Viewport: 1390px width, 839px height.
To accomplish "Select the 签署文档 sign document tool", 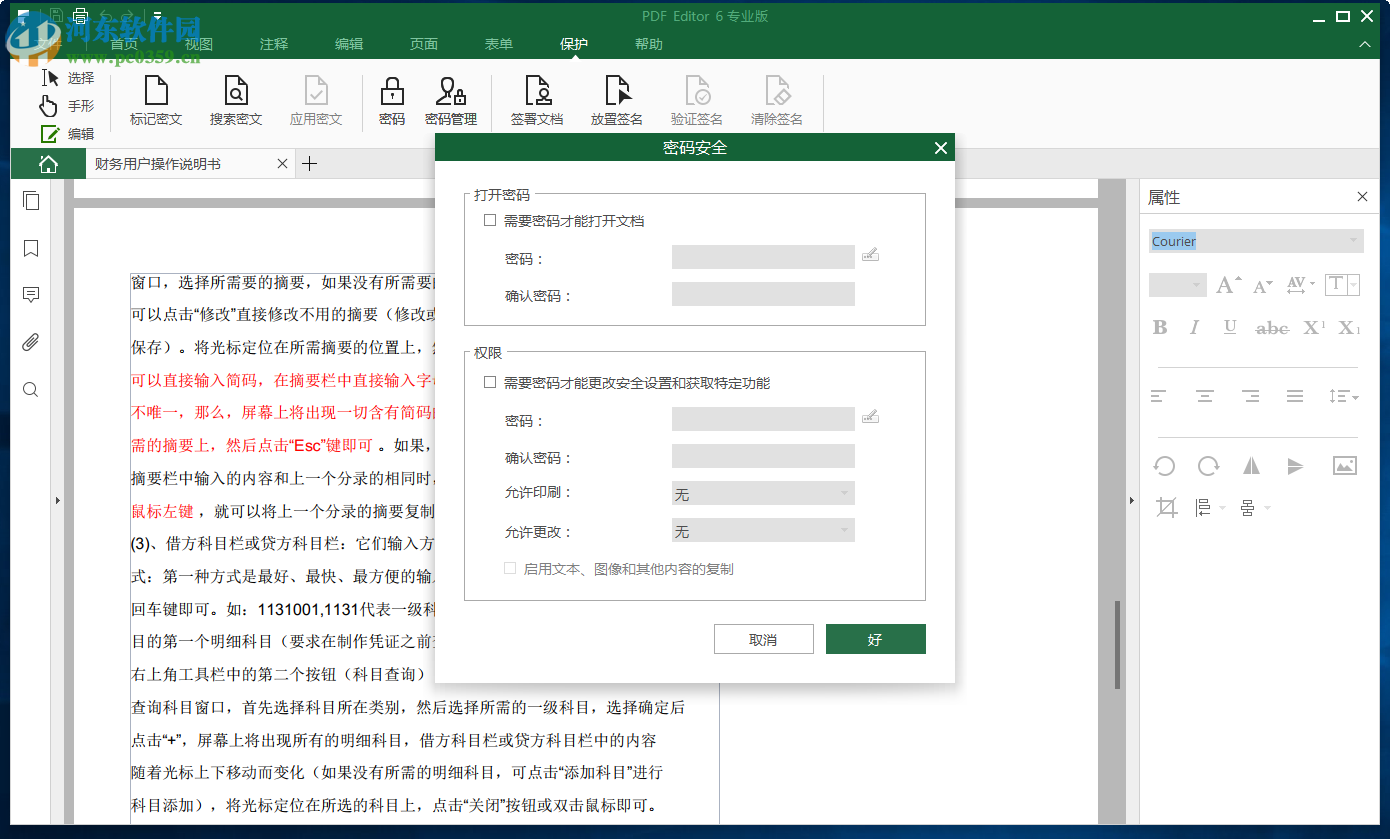I will (538, 100).
